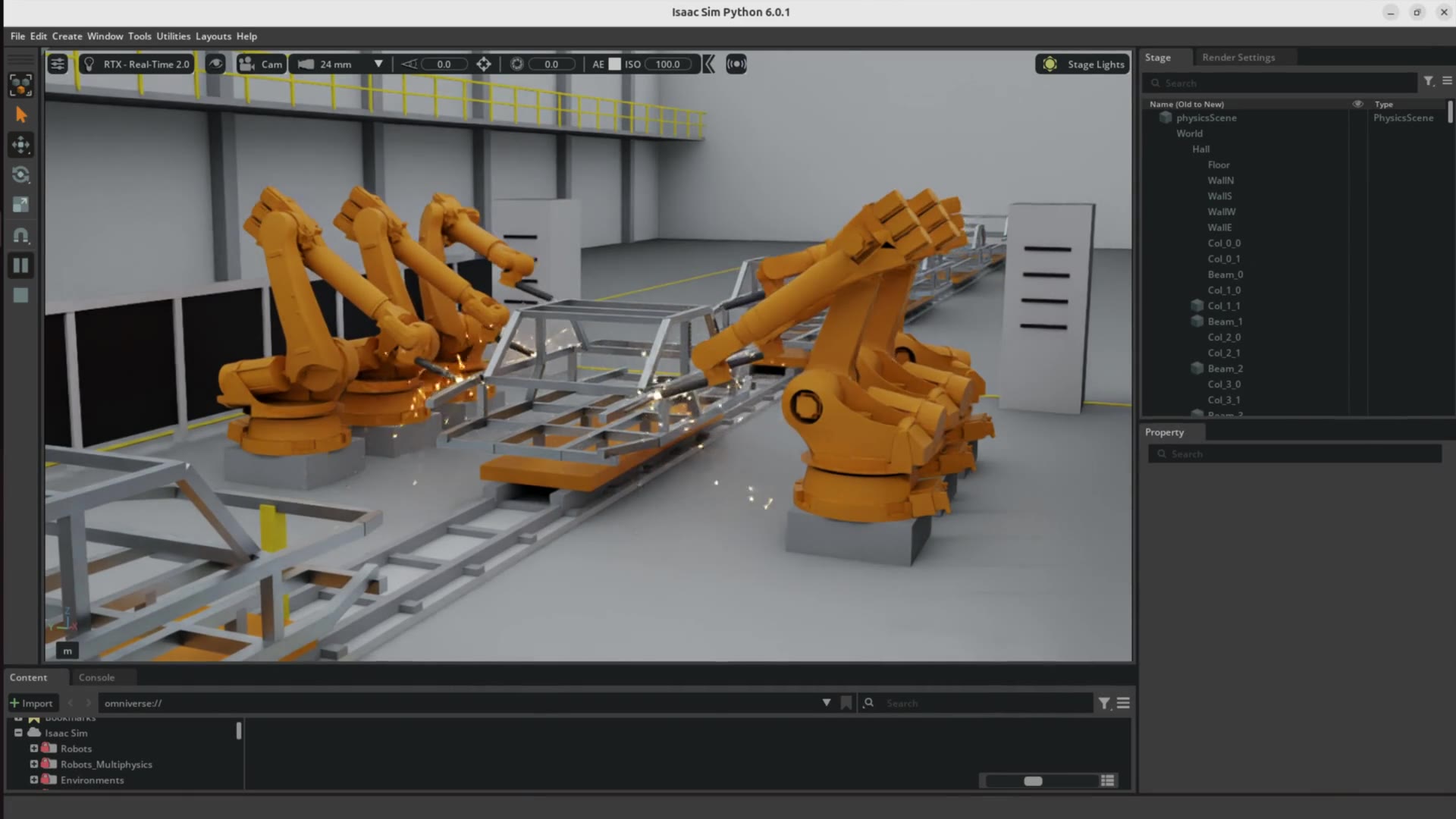This screenshot has width=1456, height=819.
Task: Open the Stage panel hamburger options menu
Action: [1447, 81]
